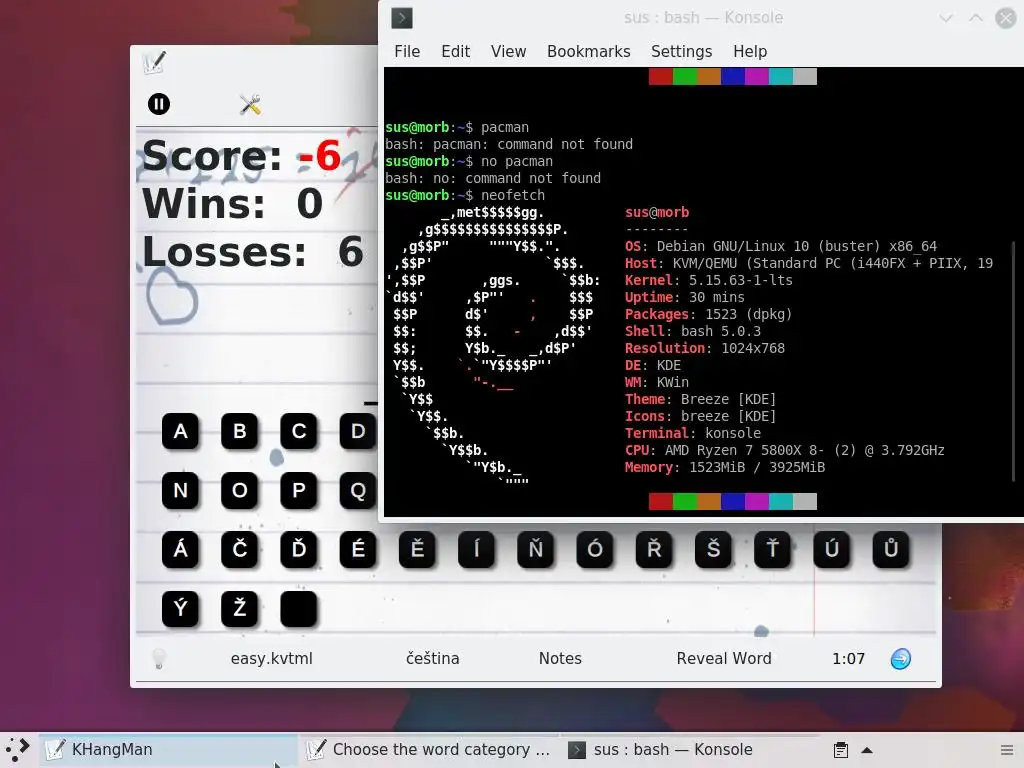This screenshot has height=768, width=1024.
Task: Switch to 'Choose the word category' taskbar entry
Action: 429,750
